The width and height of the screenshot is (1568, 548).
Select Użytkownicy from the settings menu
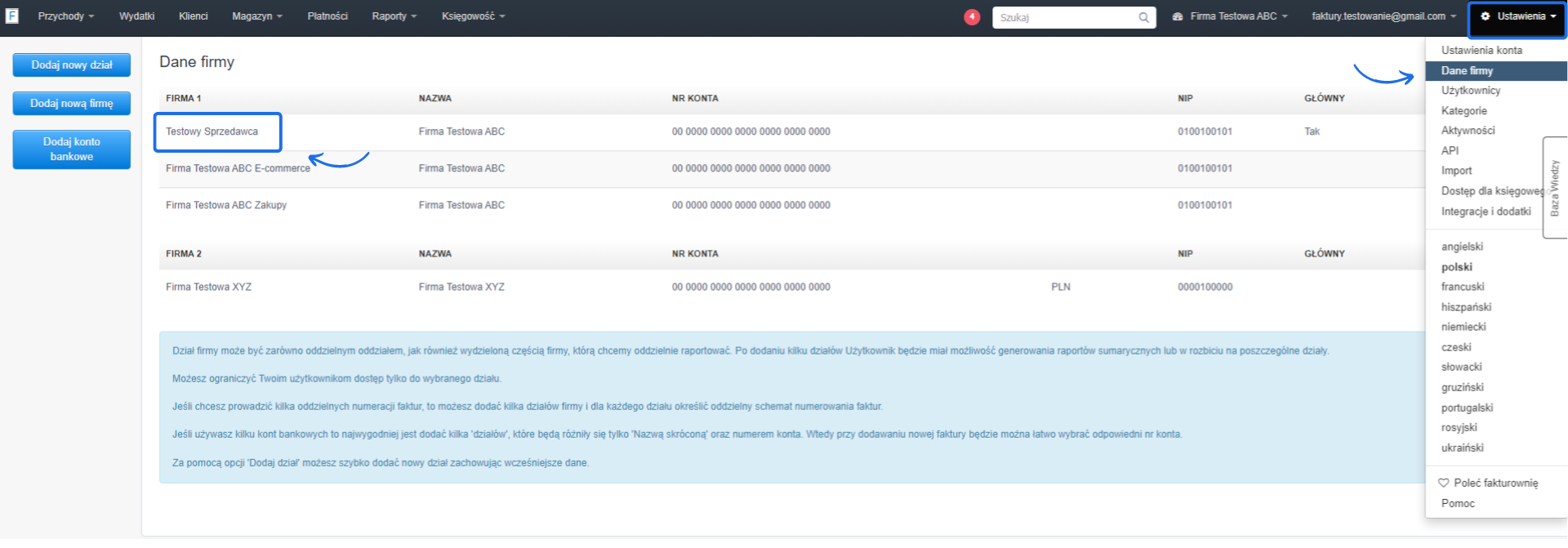click(x=1470, y=91)
